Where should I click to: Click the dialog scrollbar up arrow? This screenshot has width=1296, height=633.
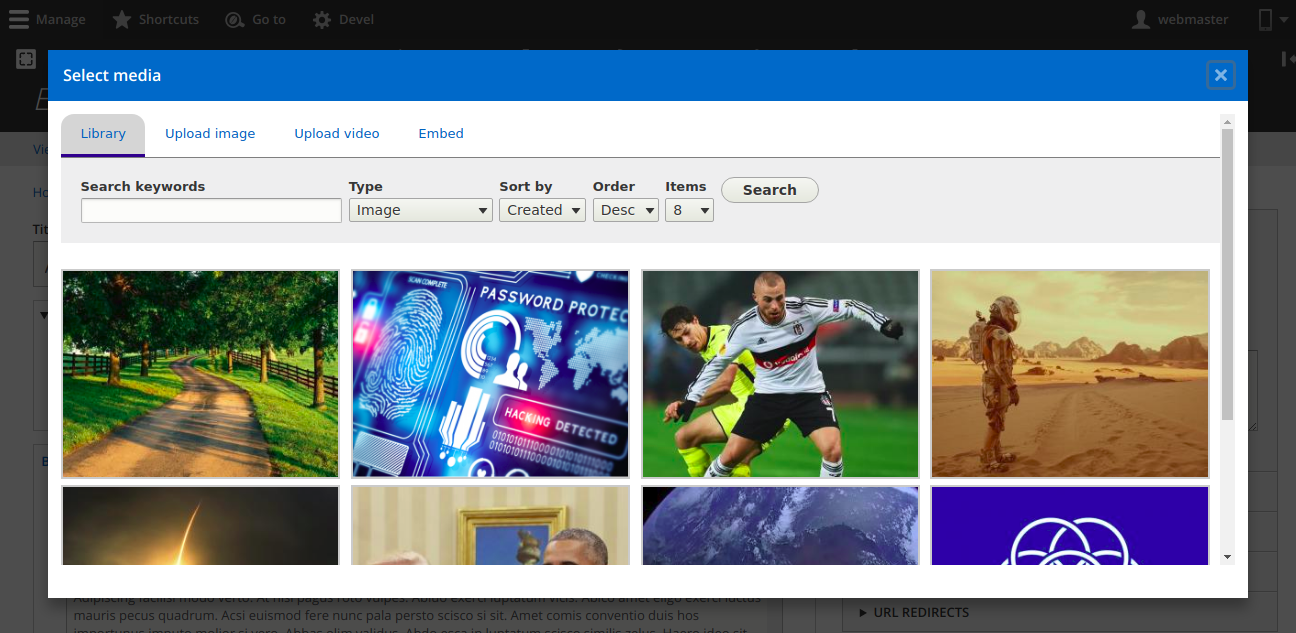(x=1227, y=121)
